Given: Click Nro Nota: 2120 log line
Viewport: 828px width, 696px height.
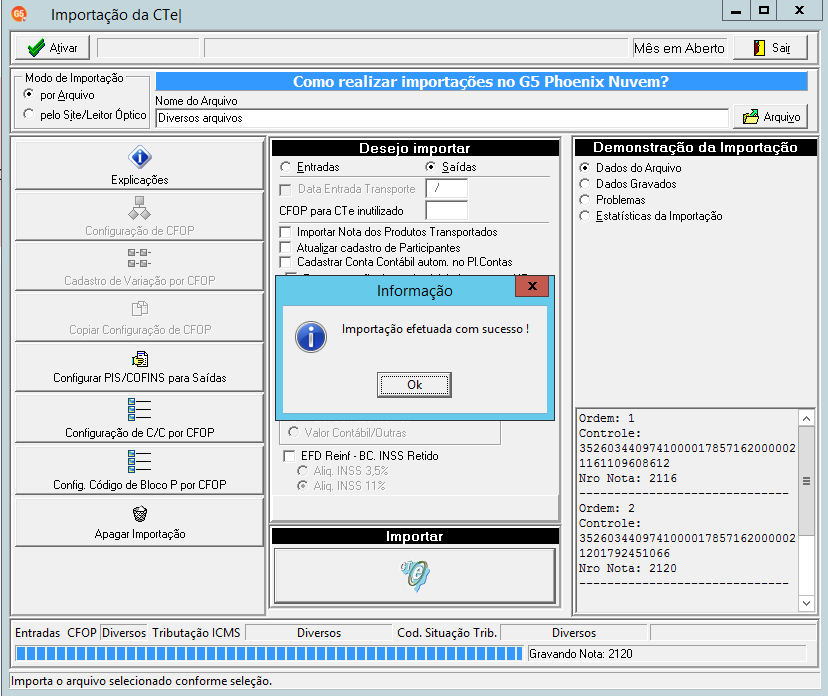Looking at the screenshot, I should tap(627, 568).
